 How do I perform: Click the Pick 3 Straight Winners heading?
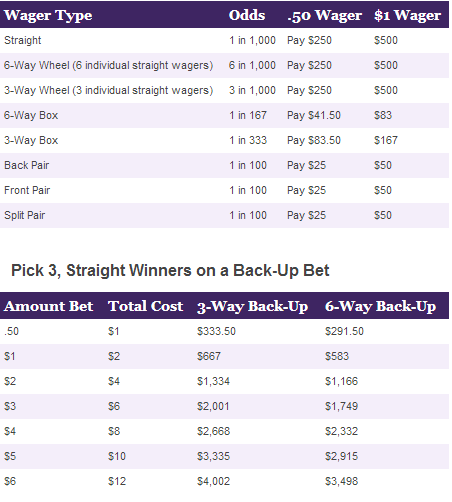point(170,270)
